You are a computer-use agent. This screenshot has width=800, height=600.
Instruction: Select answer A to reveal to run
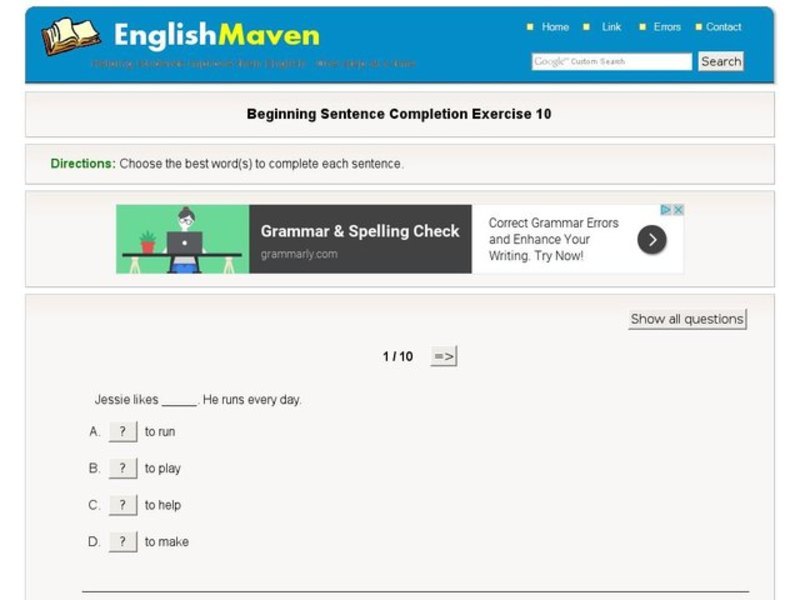point(122,431)
